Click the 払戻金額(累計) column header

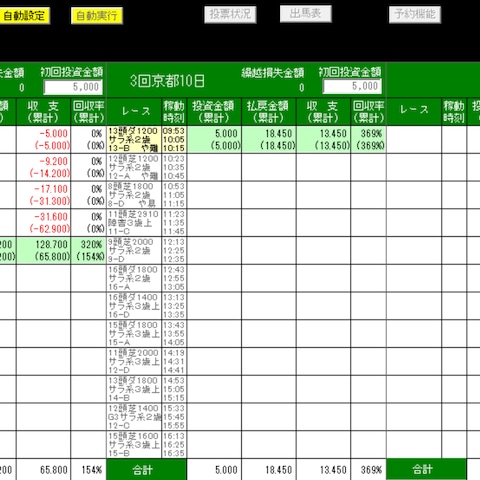[x=269, y=111]
